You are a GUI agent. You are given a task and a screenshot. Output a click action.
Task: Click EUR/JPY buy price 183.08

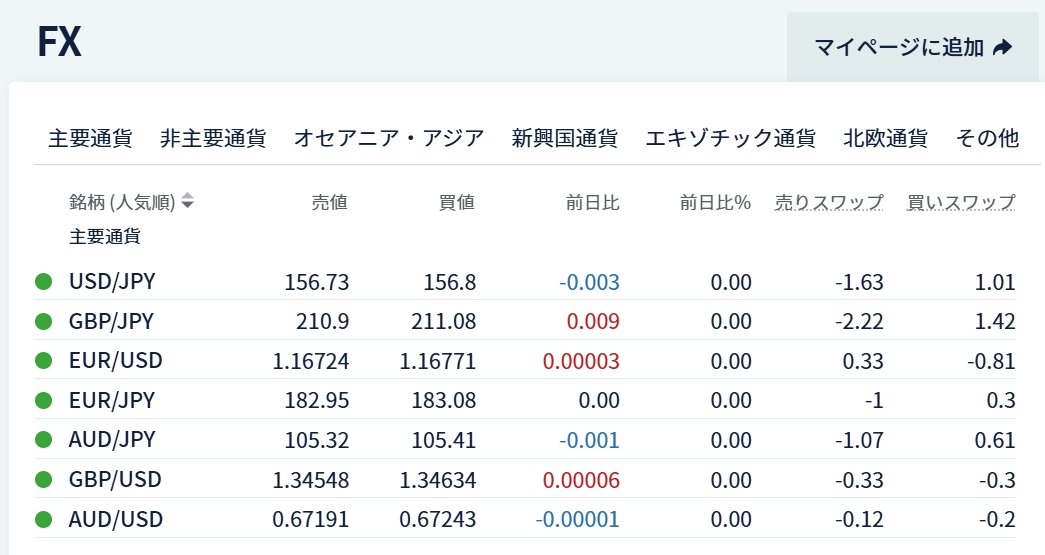(x=444, y=401)
